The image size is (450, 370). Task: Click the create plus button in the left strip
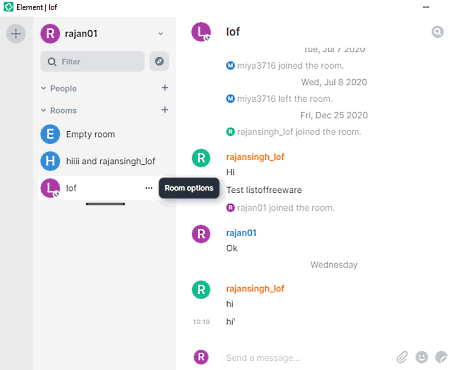coord(16,34)
